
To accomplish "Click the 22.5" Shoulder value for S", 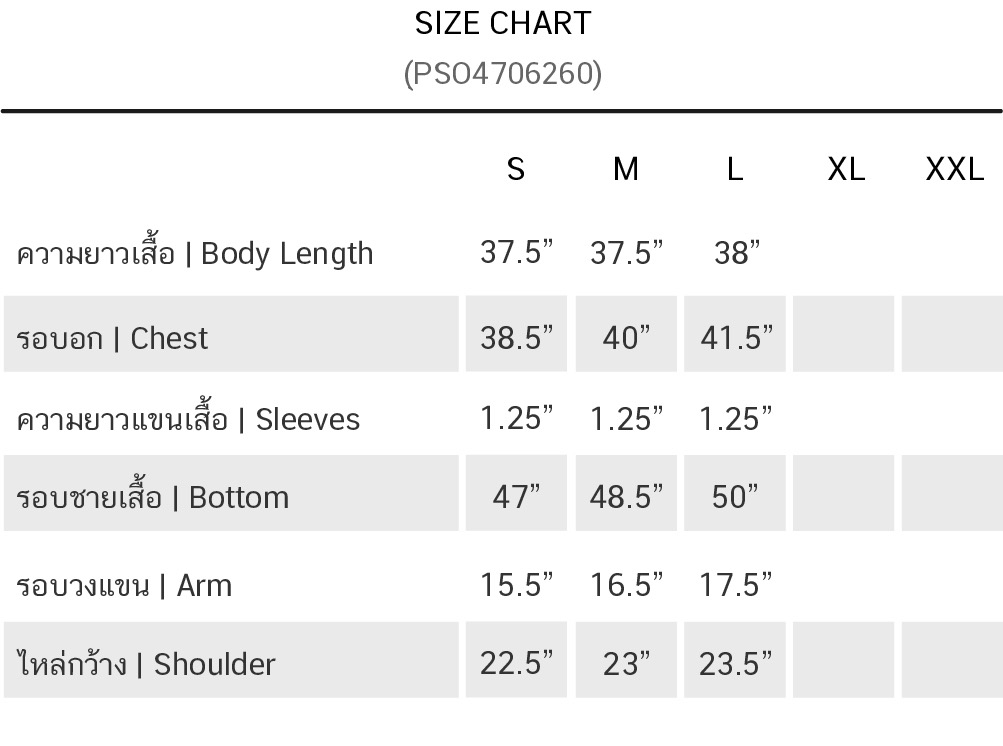I will tap(516, 663).
